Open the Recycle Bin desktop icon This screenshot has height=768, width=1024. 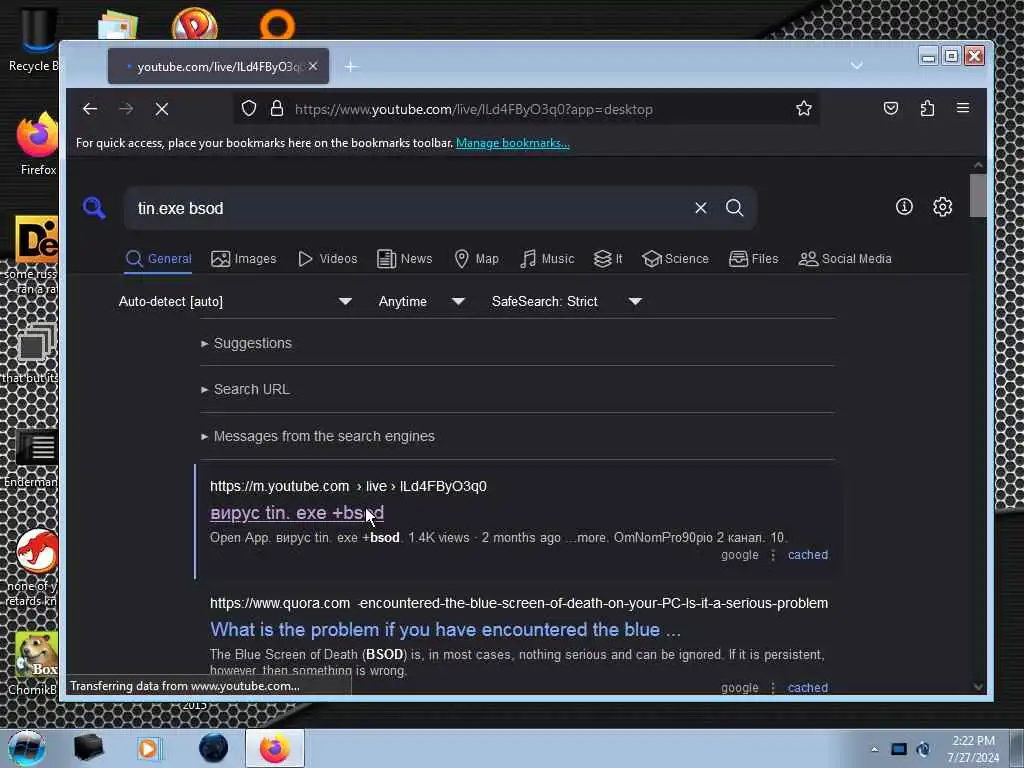(34, 37)
